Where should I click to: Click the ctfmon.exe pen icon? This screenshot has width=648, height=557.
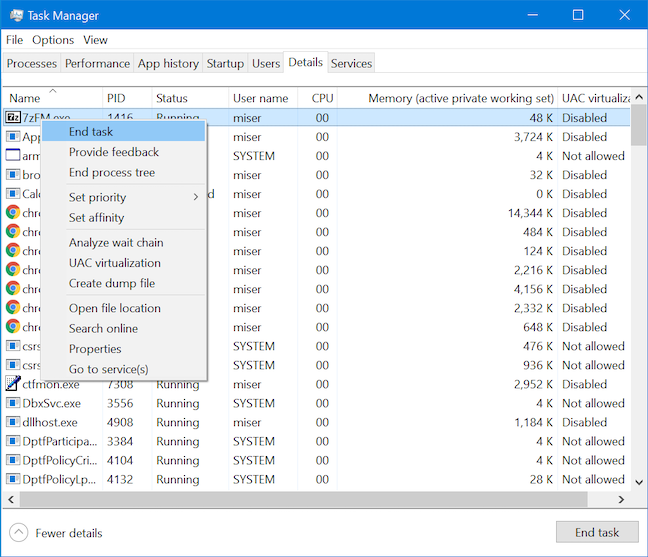click(13, 383)
